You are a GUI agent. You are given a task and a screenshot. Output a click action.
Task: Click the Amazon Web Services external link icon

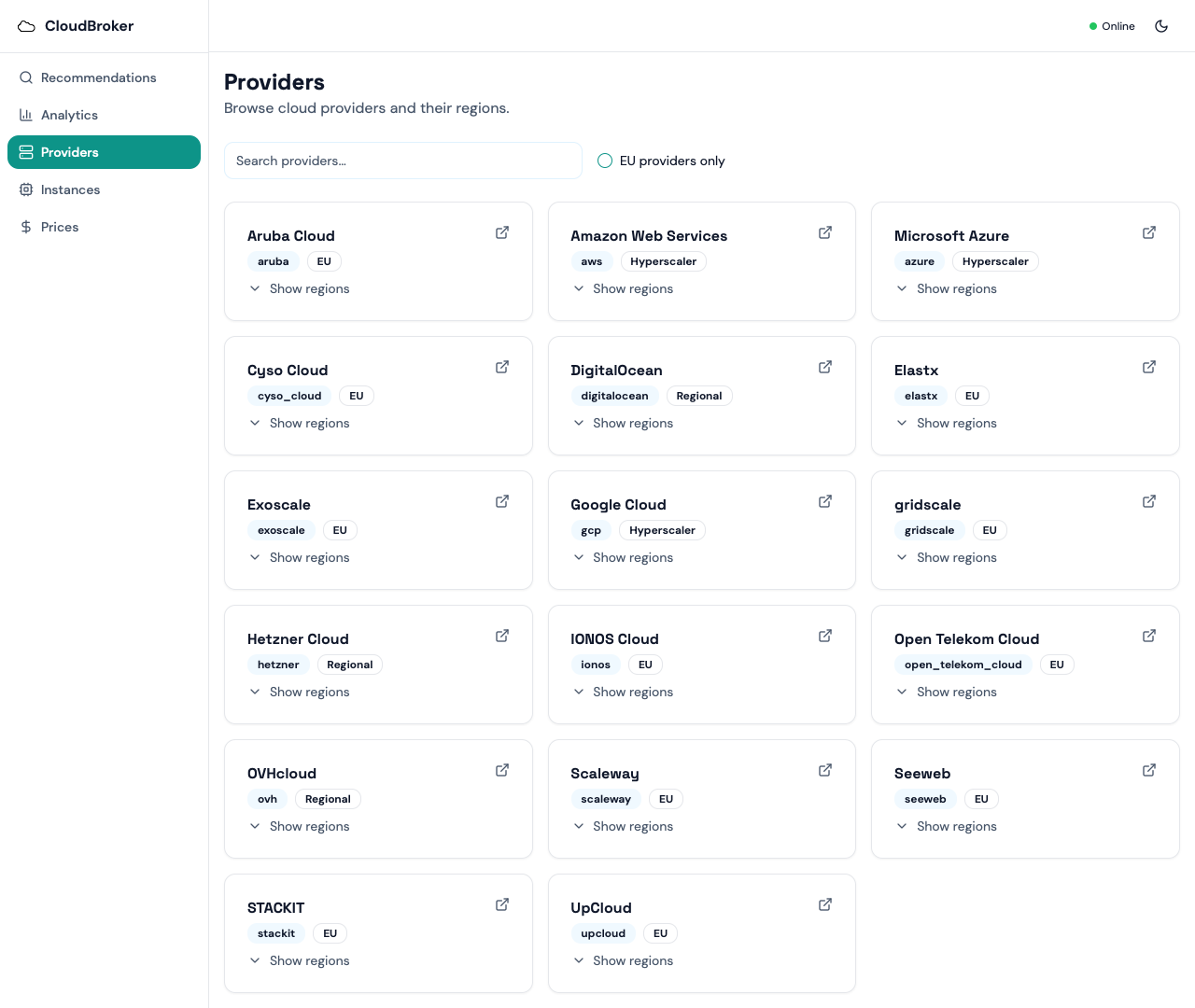825,232
